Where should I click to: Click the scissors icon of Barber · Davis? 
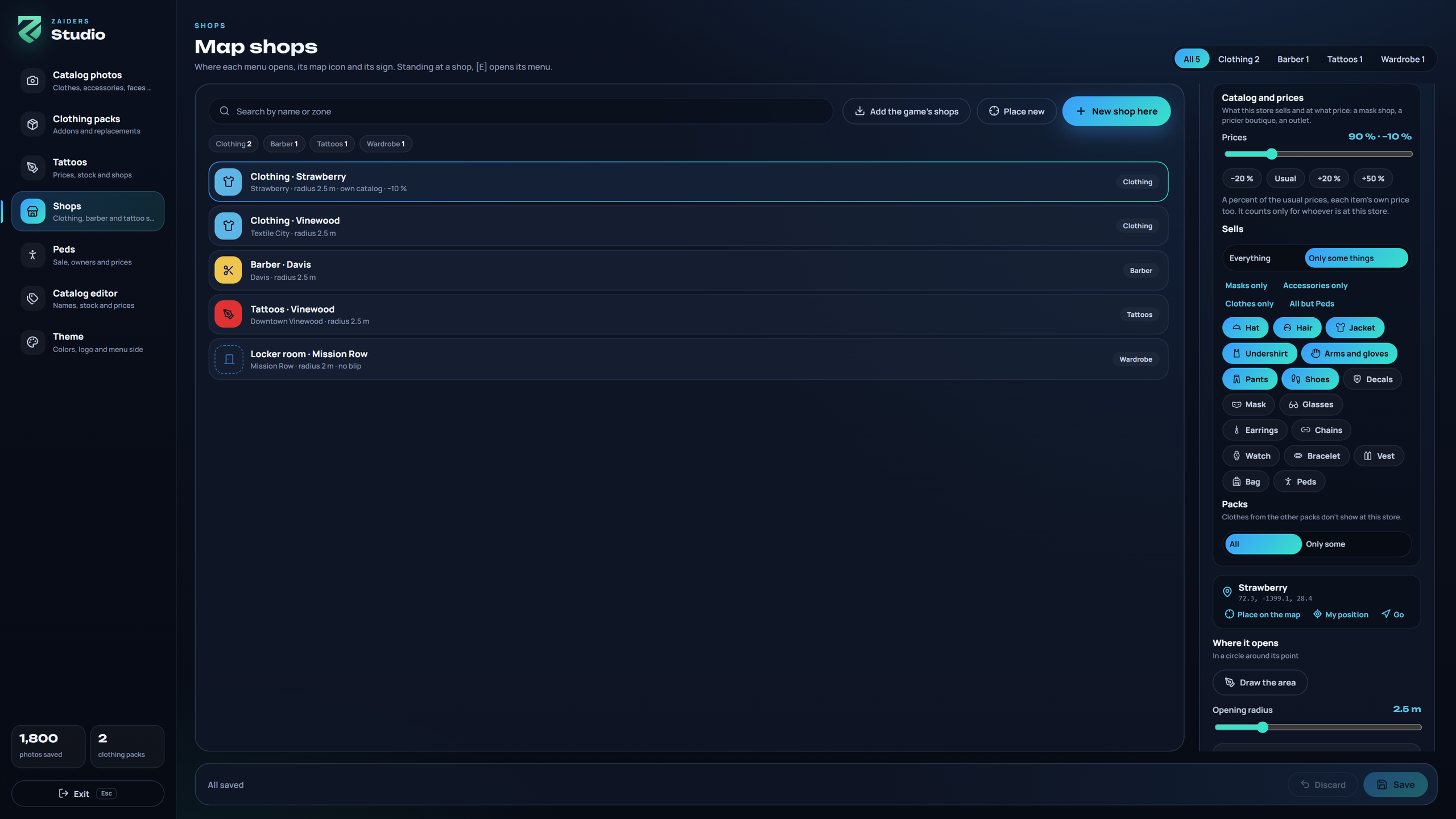tap(228, 270)
